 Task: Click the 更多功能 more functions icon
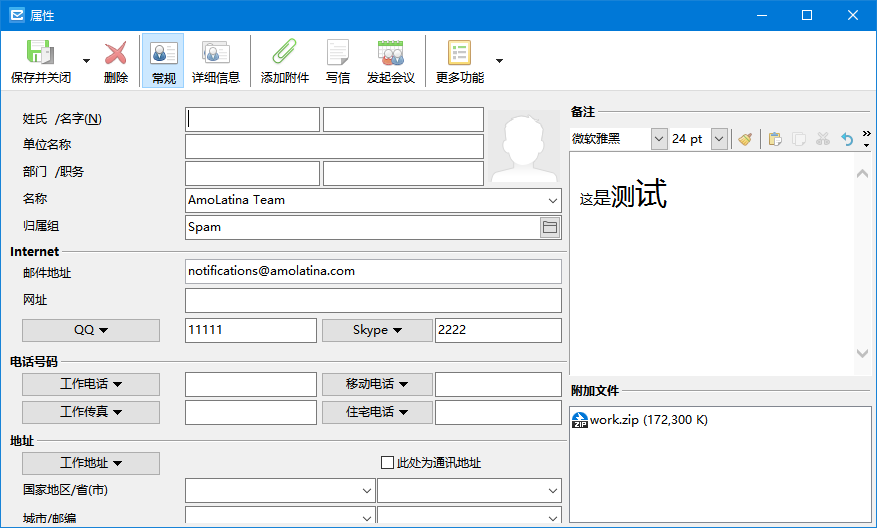[459, 53]
